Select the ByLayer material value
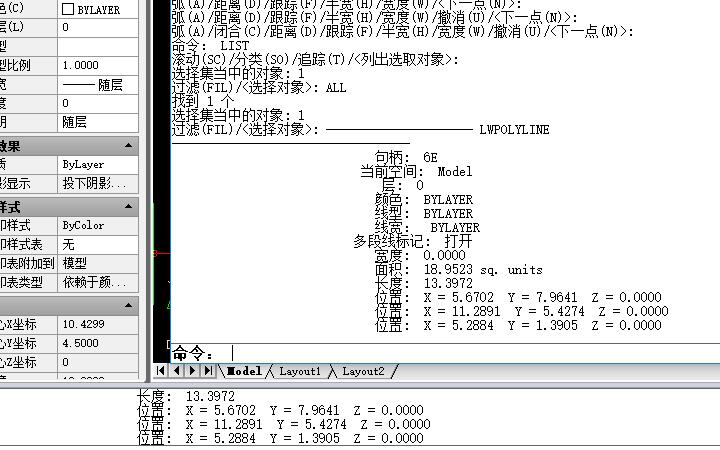The height and width of the screenshot is (450, 720). click(x=98, y=164)
